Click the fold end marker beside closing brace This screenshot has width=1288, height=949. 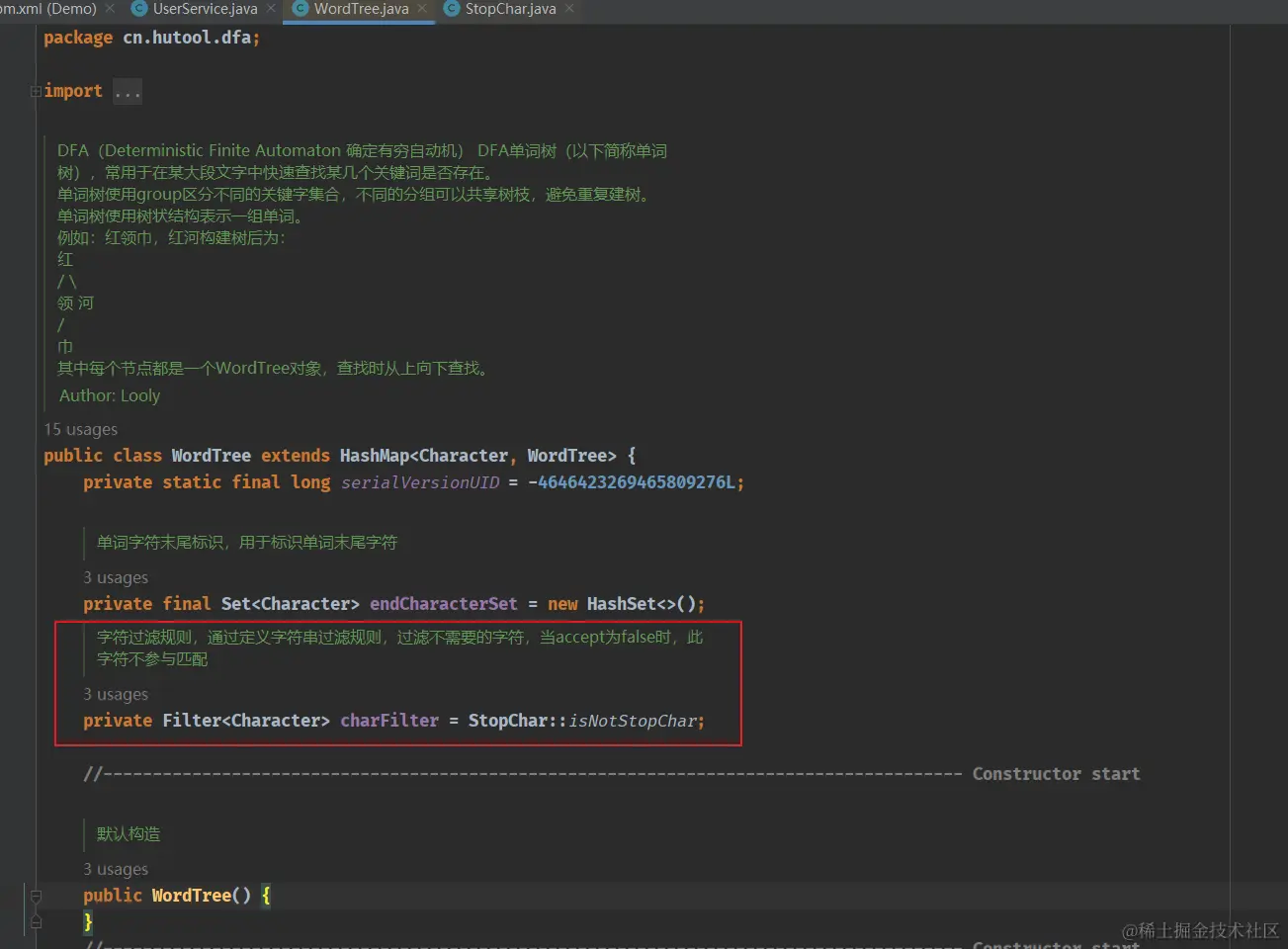click(x=36, y=922)
